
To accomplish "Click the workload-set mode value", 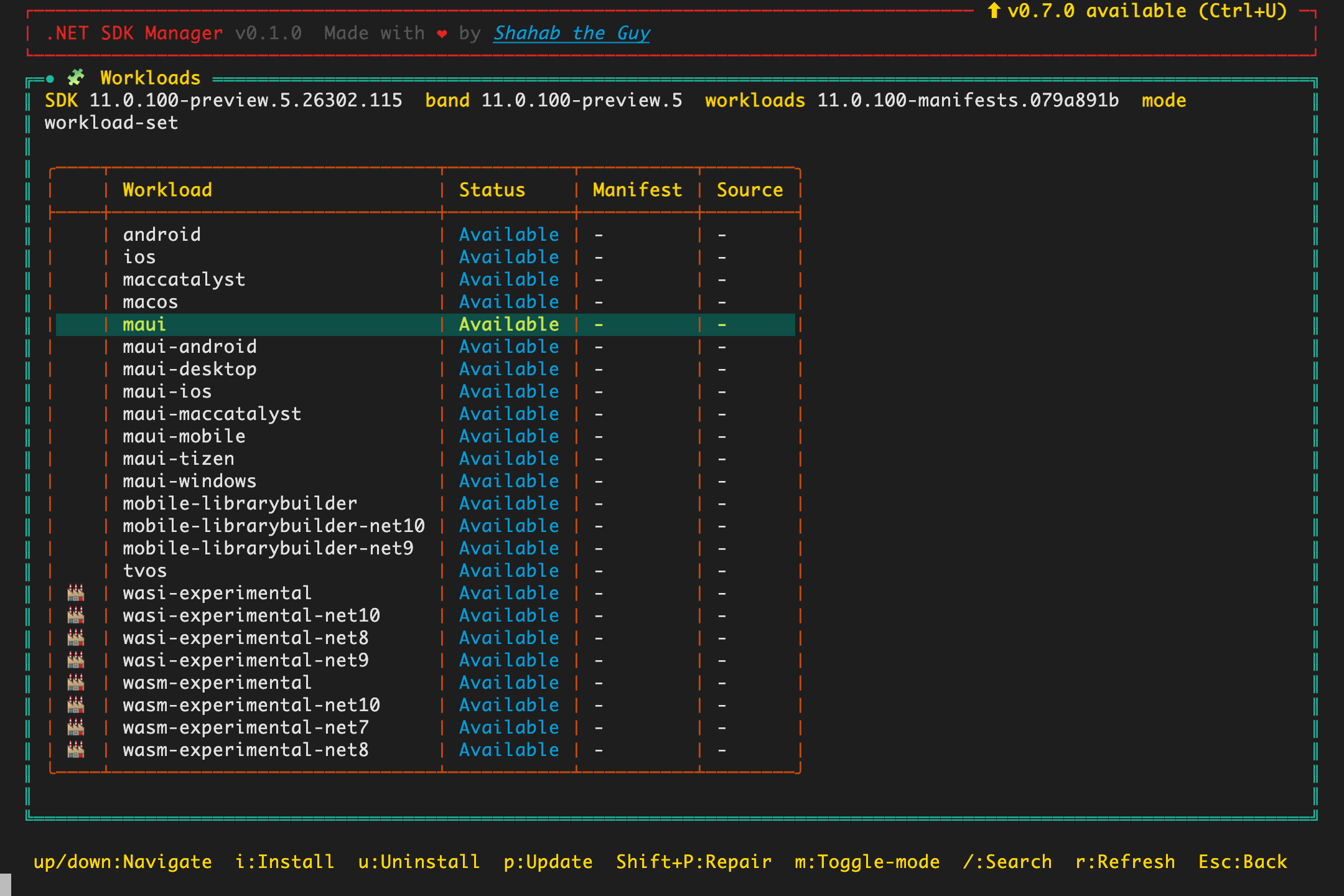I will coord(111,123).
